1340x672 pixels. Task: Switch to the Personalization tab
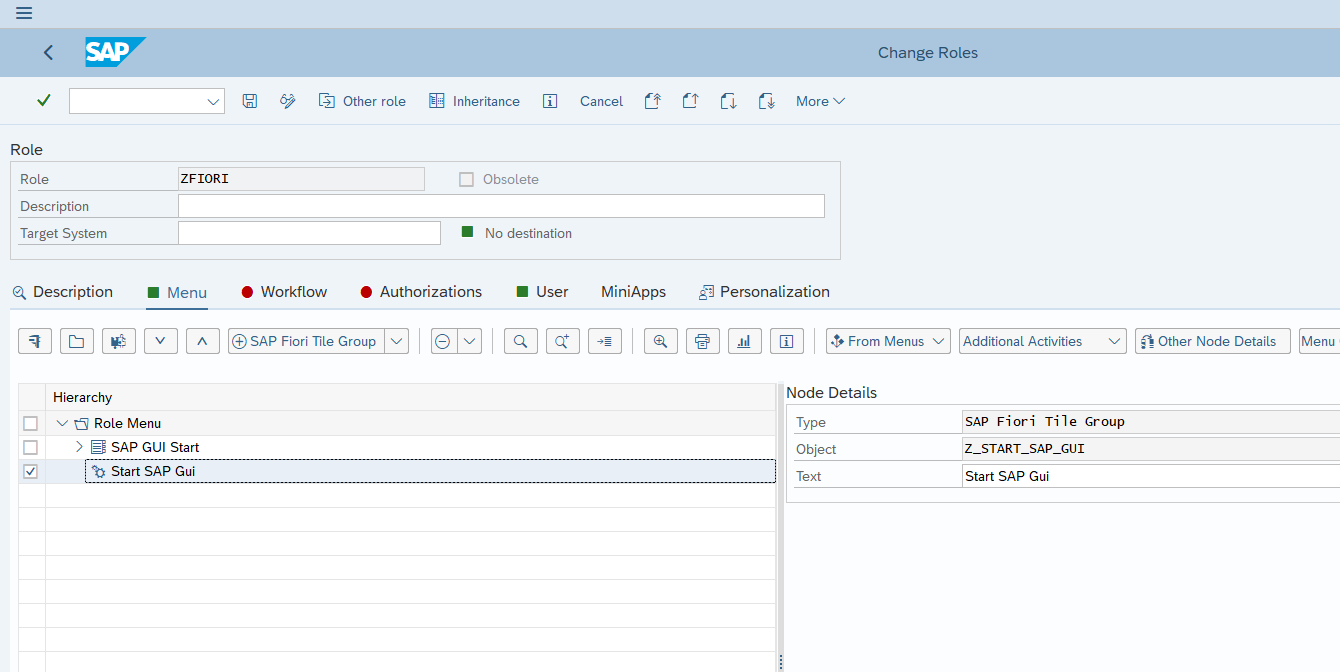pyautogui.click(x=764, y=292)
